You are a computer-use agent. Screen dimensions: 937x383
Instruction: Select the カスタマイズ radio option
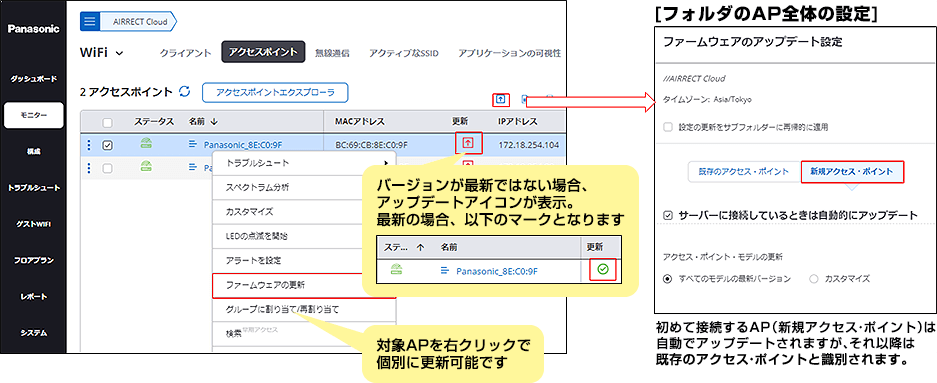813,278
